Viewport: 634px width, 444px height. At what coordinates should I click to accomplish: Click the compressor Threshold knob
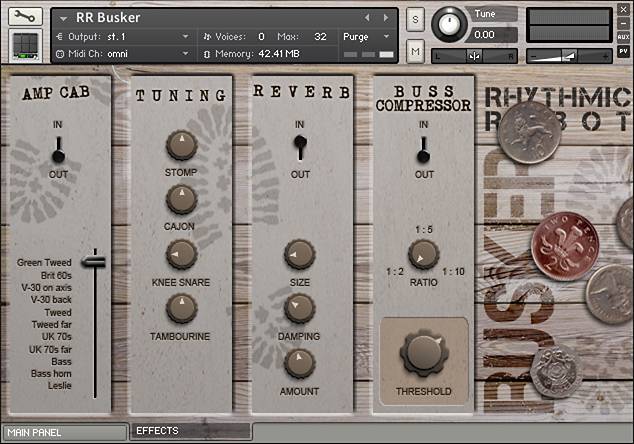[x=424, y=353]
